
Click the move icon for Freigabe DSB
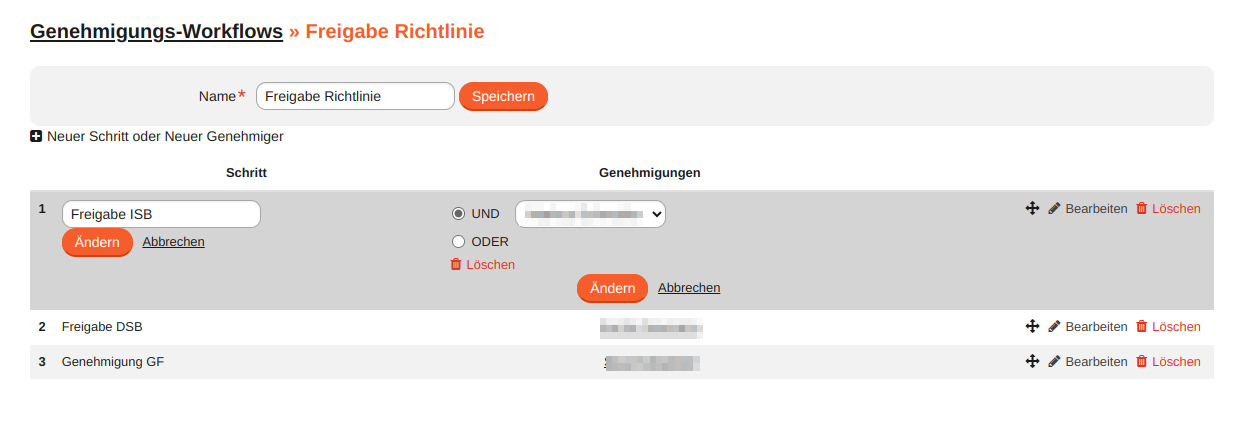(x=1033, y=327)
